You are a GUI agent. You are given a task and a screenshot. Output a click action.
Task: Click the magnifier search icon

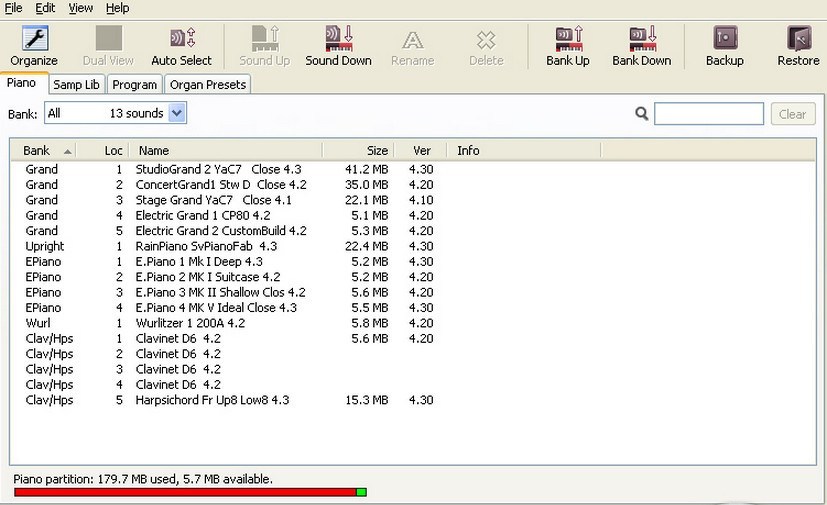[641, 113]
